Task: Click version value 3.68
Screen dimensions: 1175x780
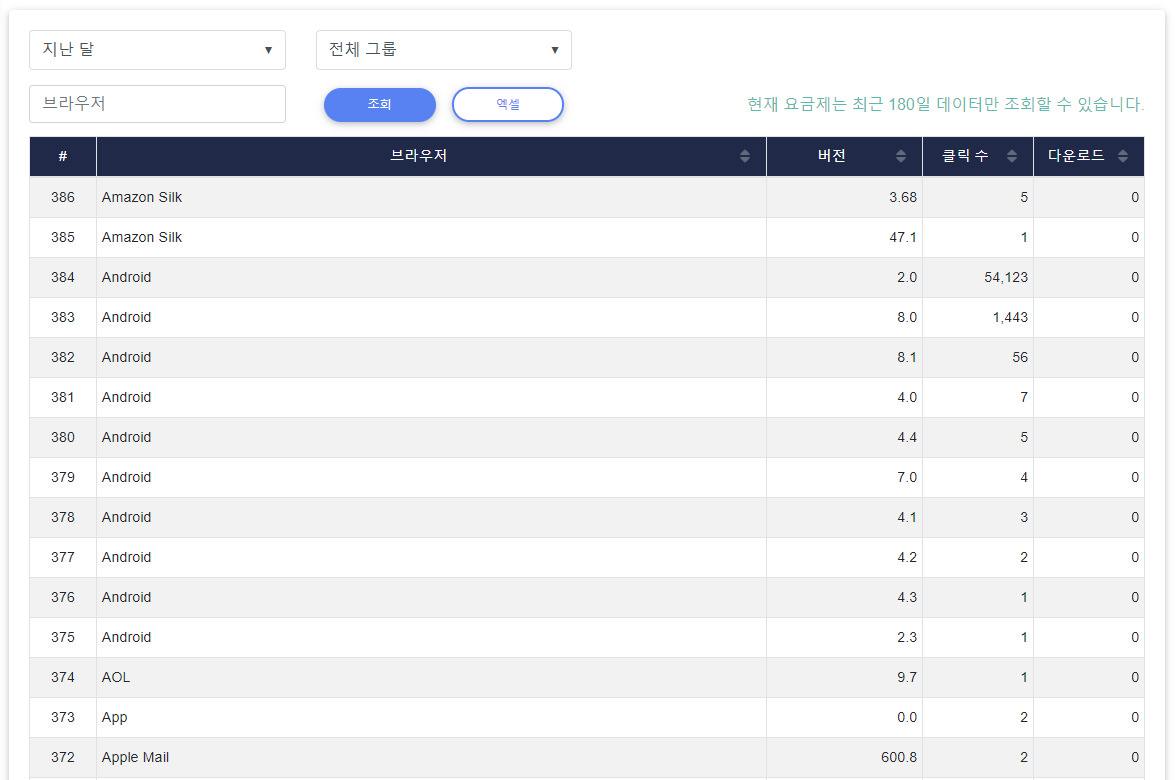Action: (902, 197)
